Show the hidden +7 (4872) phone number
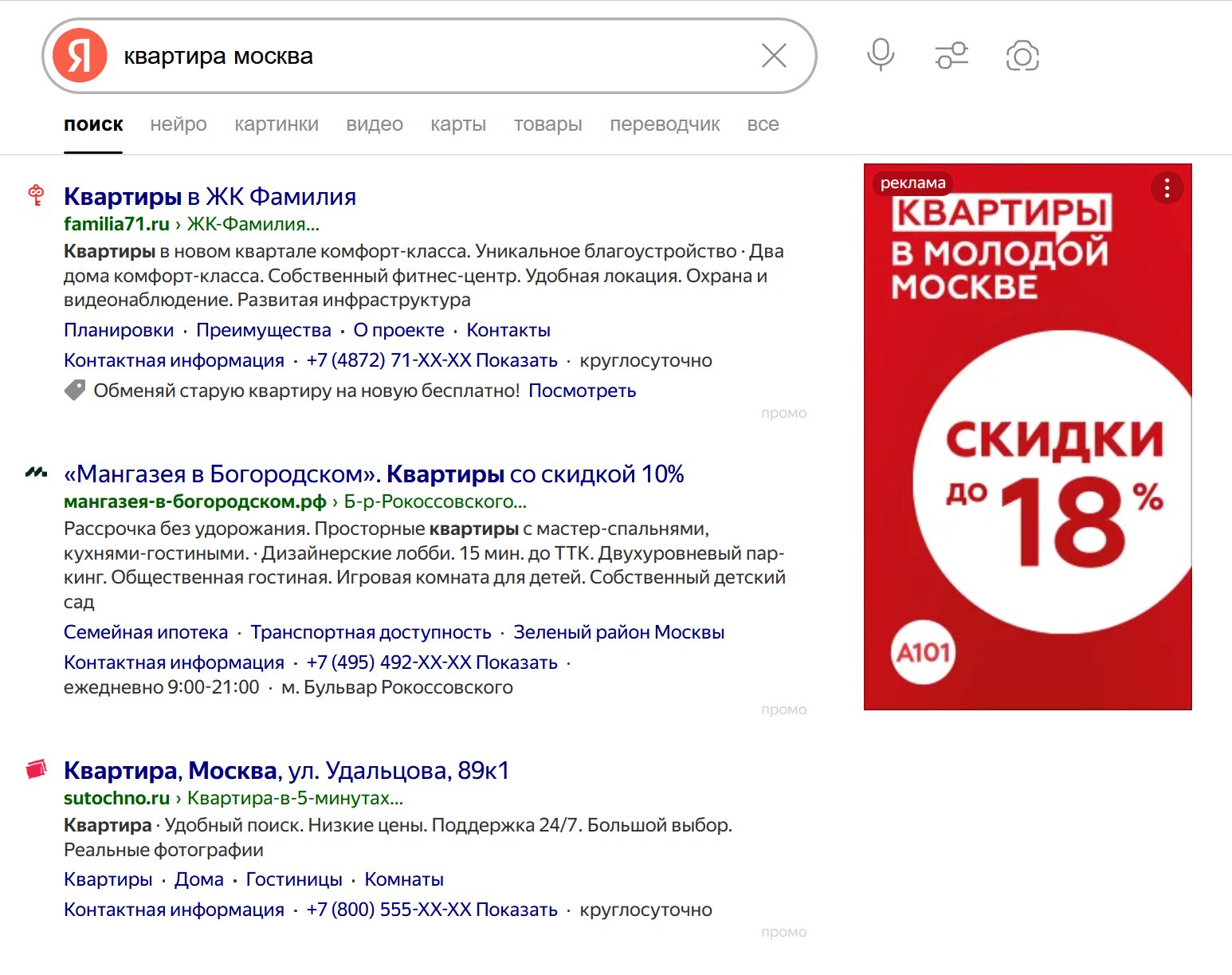The image size is (1232, 975). [516, 360]
